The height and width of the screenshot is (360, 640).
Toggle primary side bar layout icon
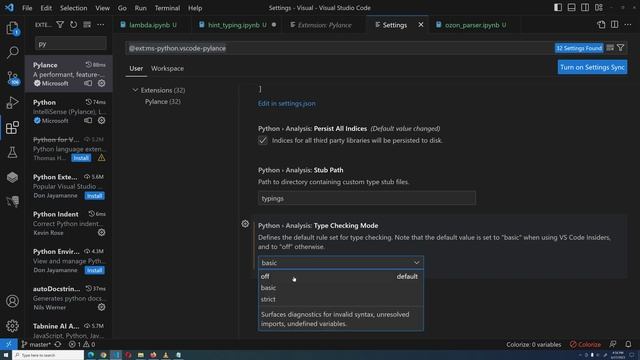pos(558,8)
